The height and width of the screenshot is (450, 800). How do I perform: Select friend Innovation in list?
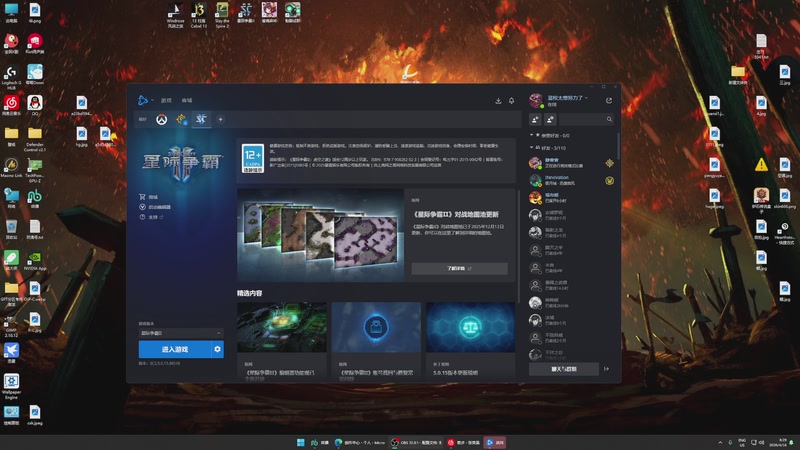tap(571, 180)
